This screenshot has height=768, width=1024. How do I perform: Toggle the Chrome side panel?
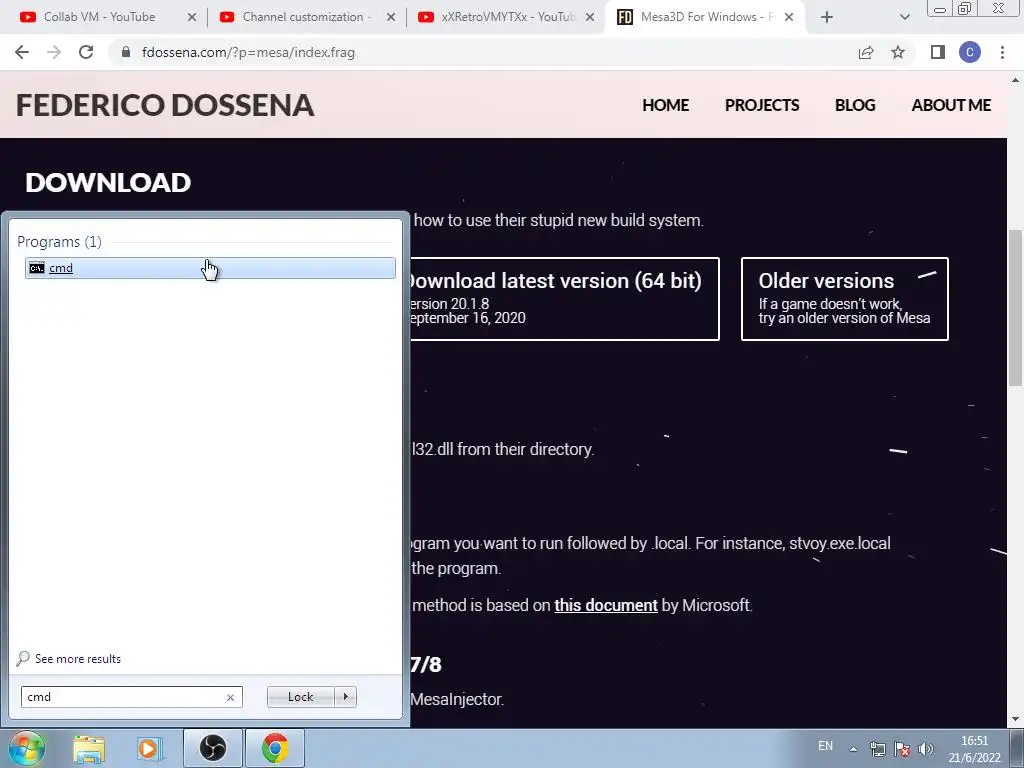click(x=938, y=52)
